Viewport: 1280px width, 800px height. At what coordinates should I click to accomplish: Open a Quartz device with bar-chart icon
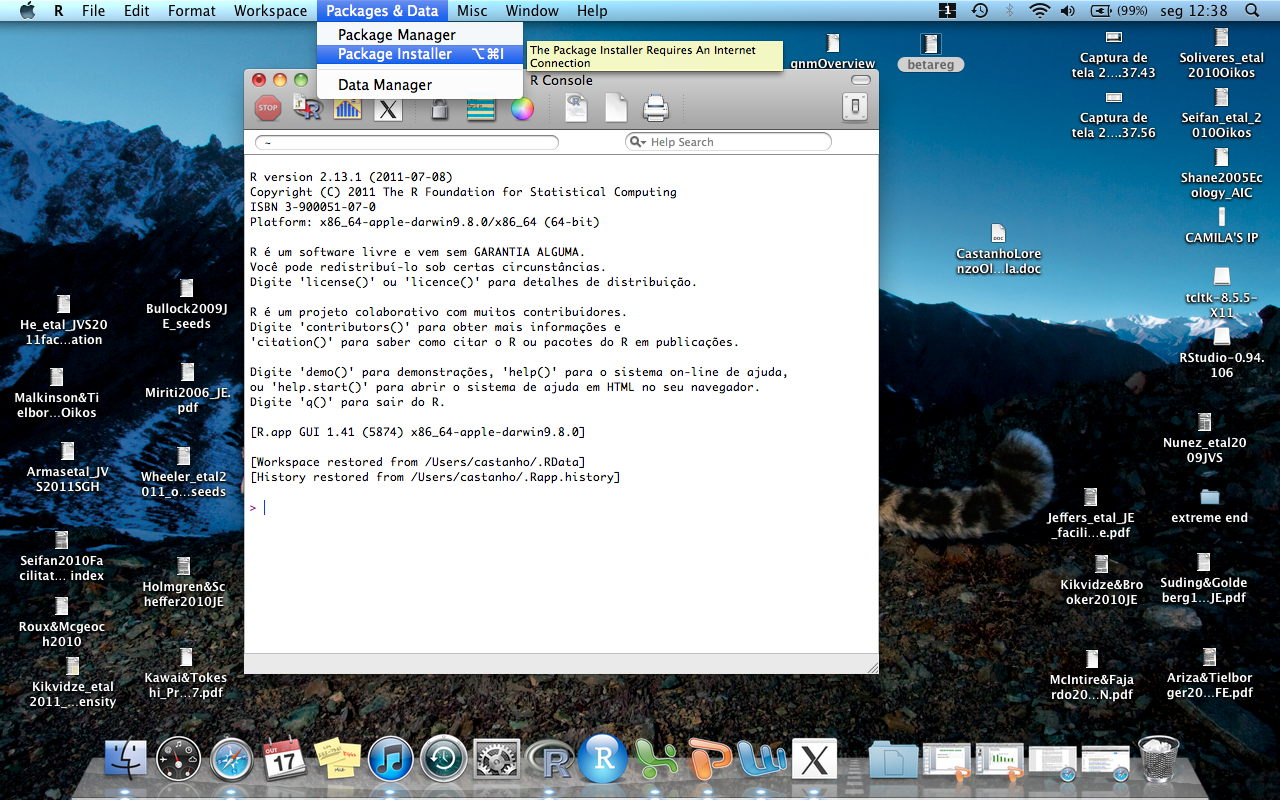347,108
